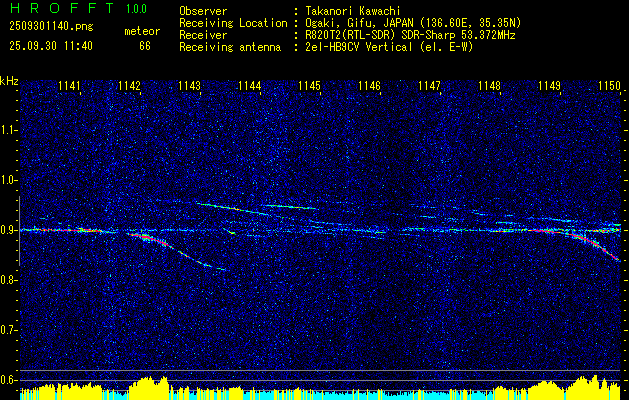Click the 0.9 kHz axis label
The image size is (629, 400).
[9, 230]
